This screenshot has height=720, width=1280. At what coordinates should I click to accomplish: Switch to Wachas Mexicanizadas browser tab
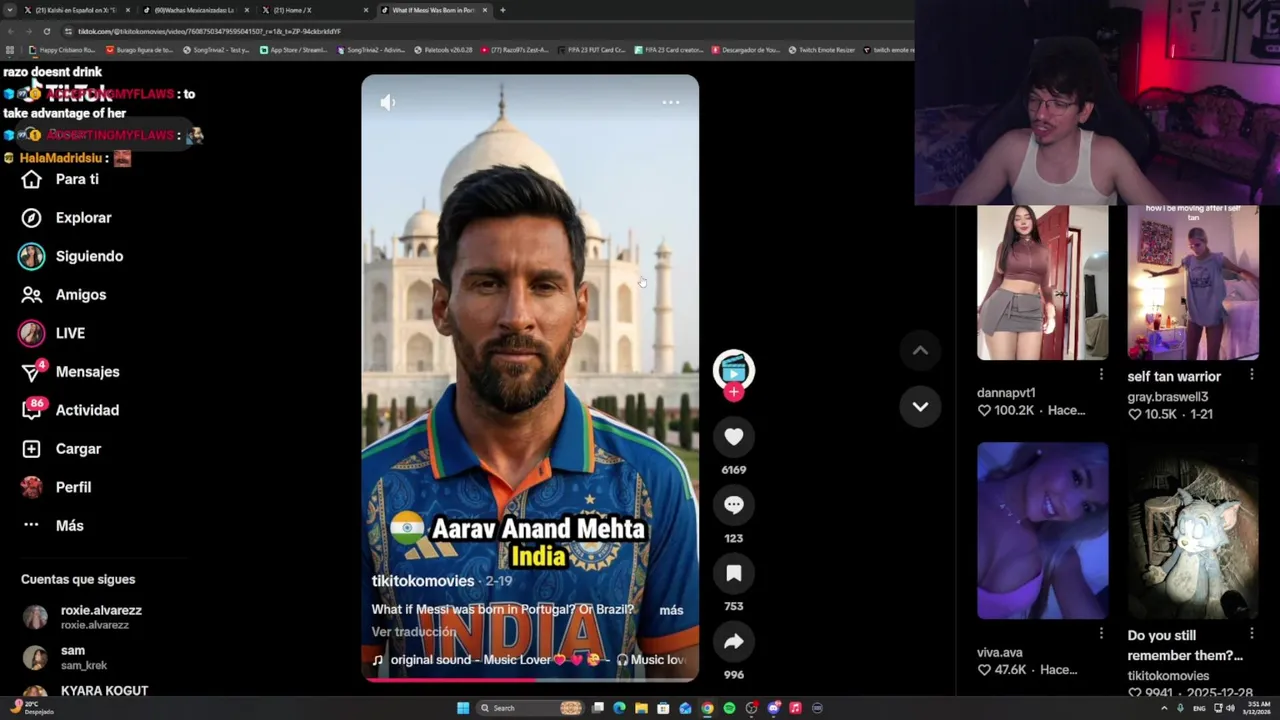coord(194,10)
